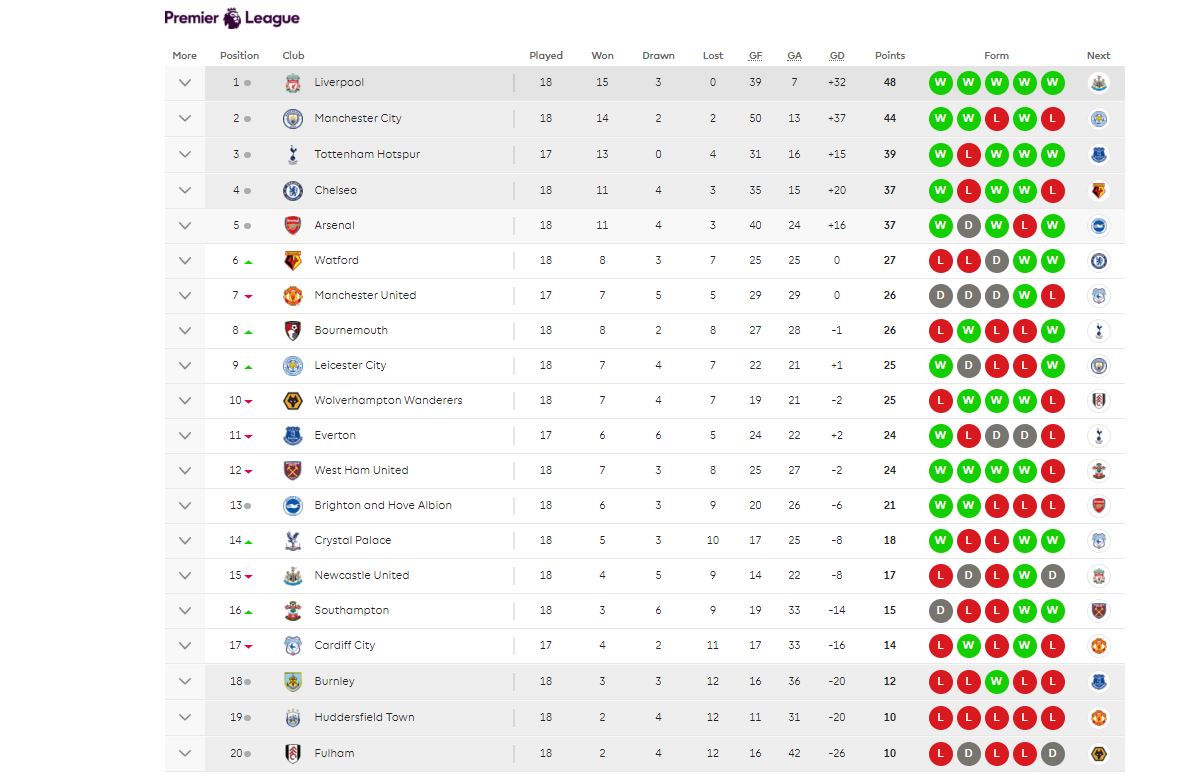Click Chelsea's next opponent badge
This screenshot has height=783, width=1197.
(x=1098, y=190)
